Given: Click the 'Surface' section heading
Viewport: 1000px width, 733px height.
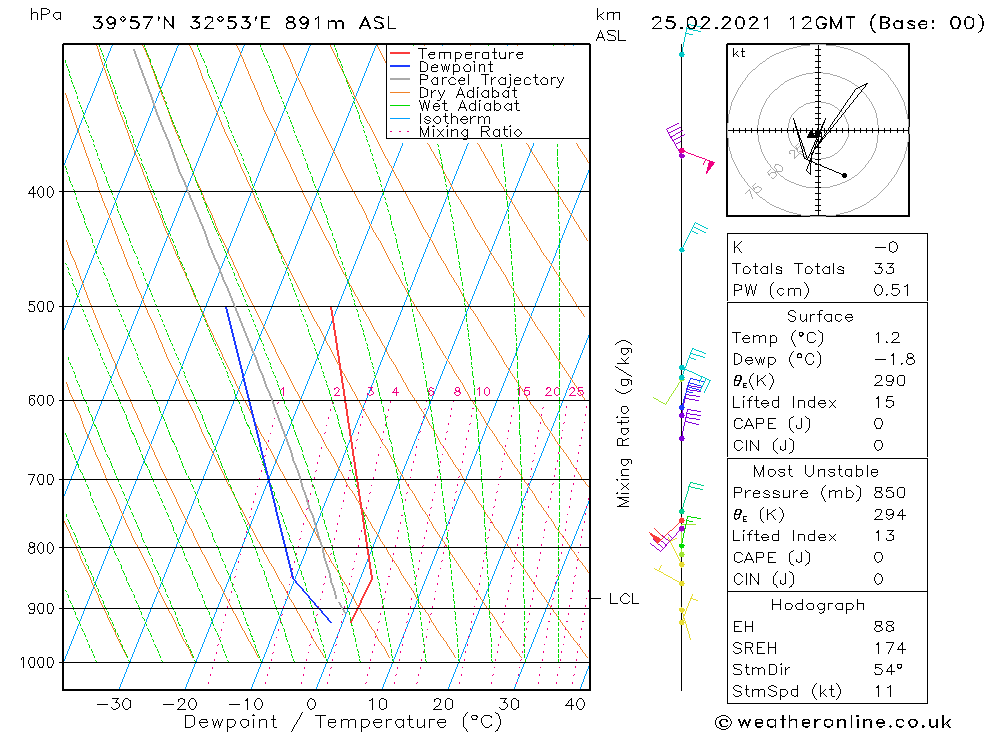Looking at the screenshot, I should click(820, 316).
